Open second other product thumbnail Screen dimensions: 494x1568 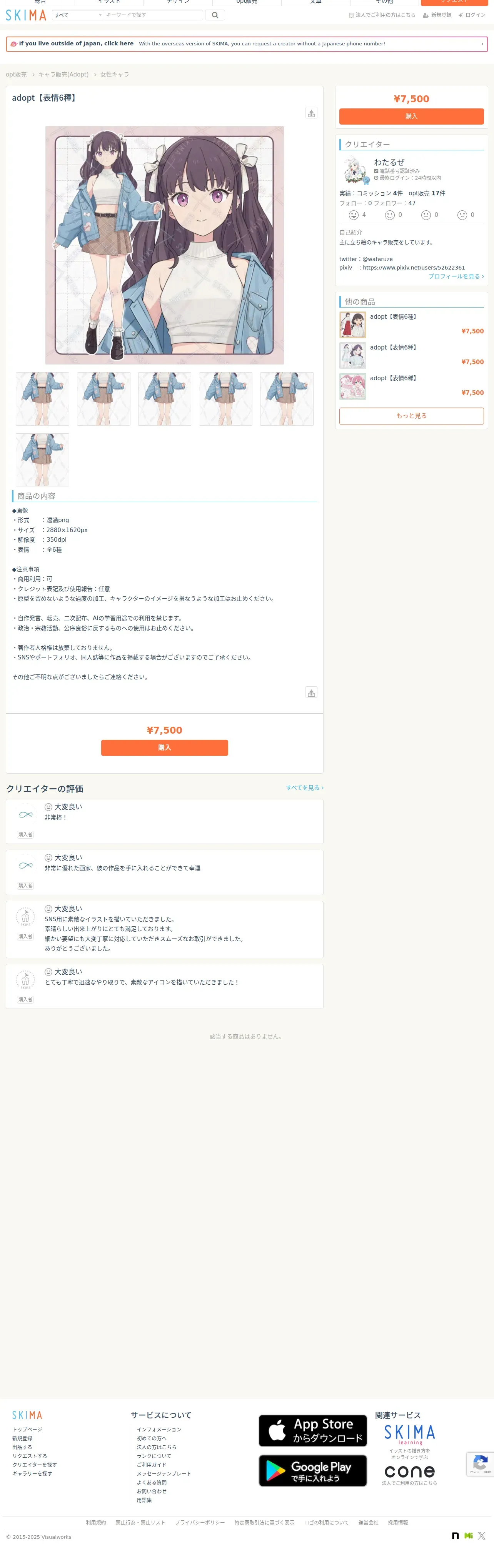tap(353, 356)
